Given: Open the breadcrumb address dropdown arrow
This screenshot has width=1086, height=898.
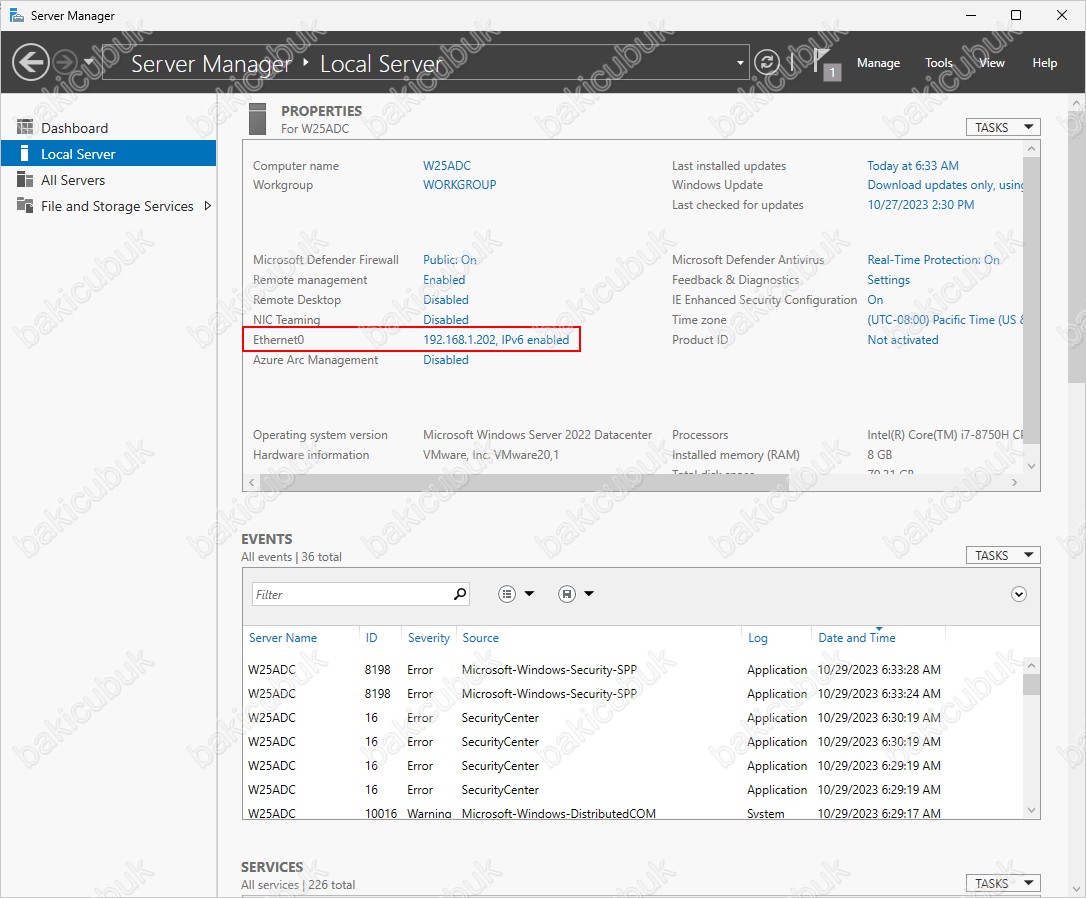Looking at the screenshot, I should click(740, 63).
